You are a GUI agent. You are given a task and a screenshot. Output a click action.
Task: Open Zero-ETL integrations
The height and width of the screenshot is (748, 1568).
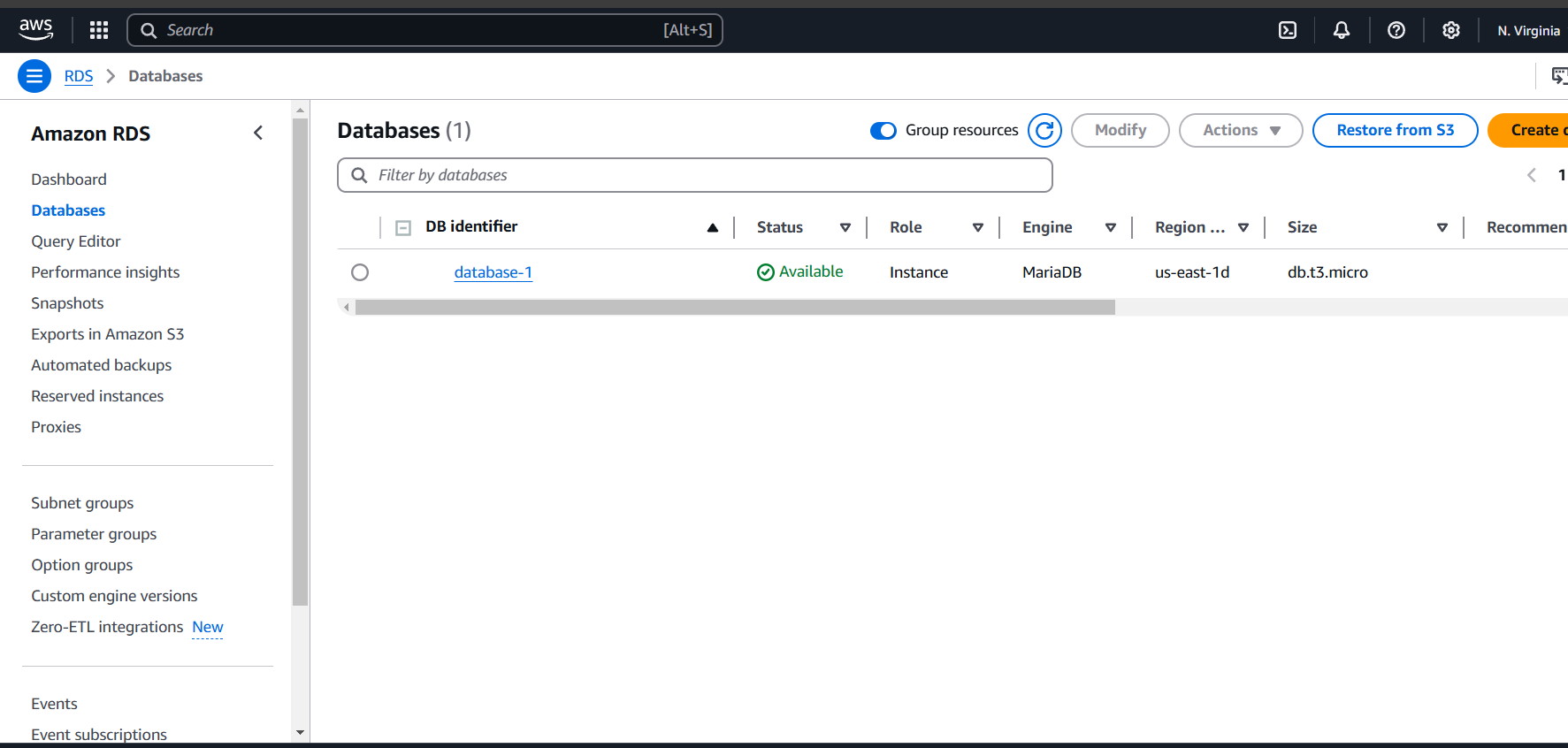[x=107, y=627]
